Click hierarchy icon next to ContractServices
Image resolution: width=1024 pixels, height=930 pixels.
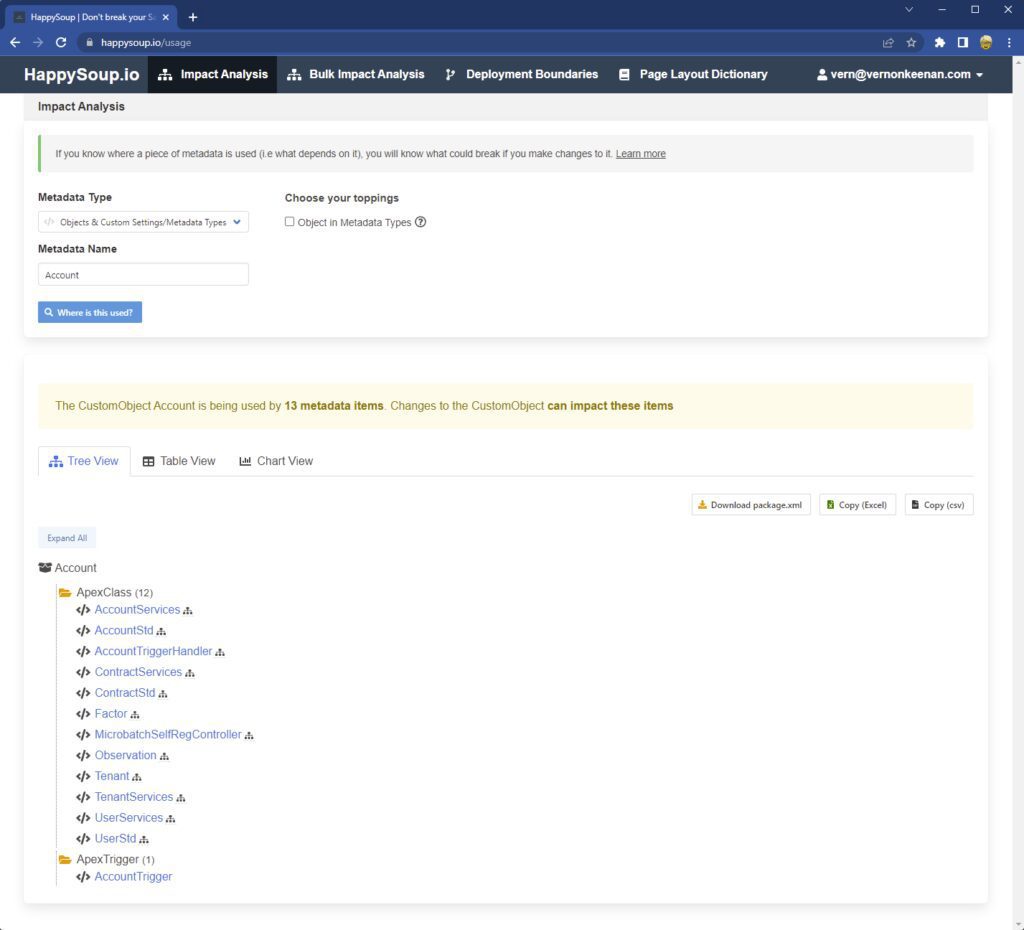(x=190, y=673)
